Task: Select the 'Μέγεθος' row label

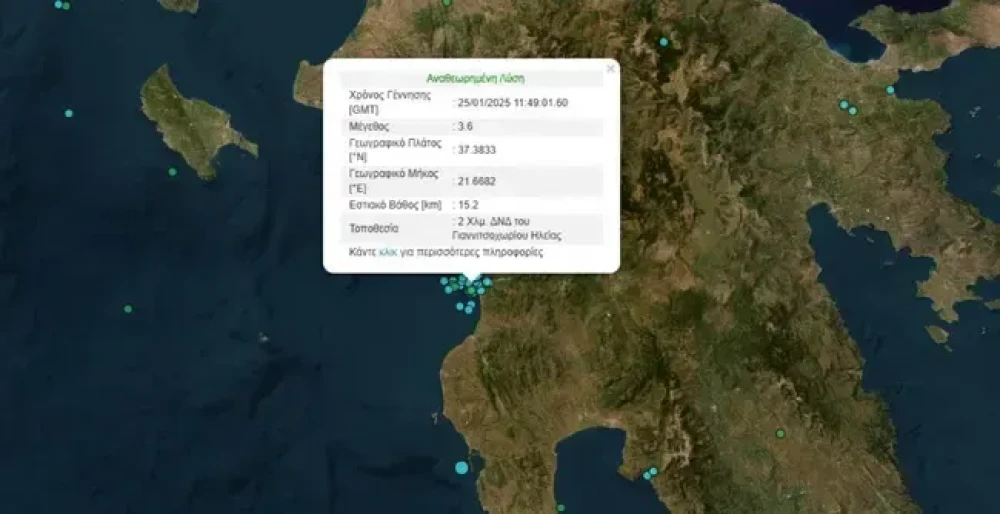Action: pos(369,126)
